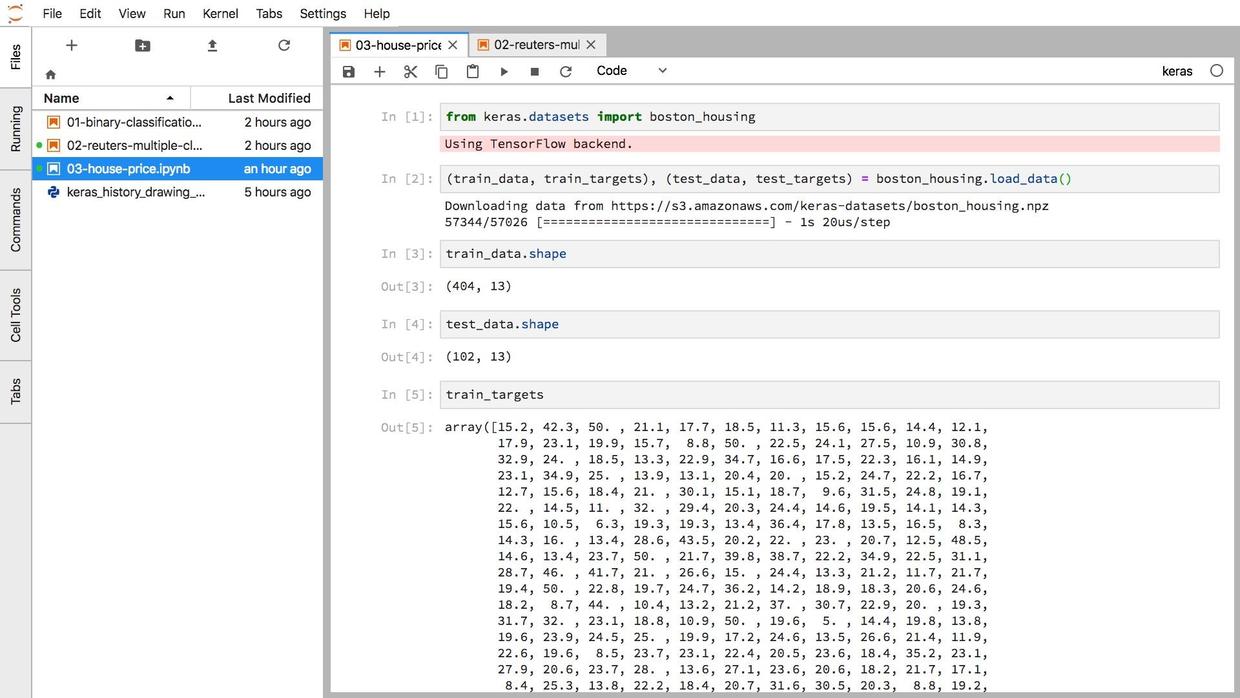This screenshot has width=1240, height=698.
Task: Upload files using the upload icon
Action: coord(212,46)
